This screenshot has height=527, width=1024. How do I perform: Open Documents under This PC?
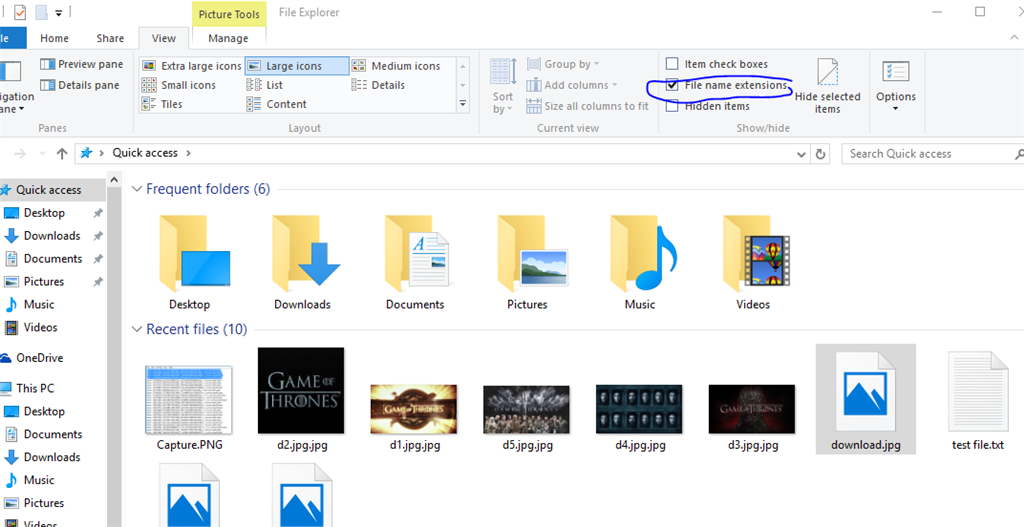point(53,434)
